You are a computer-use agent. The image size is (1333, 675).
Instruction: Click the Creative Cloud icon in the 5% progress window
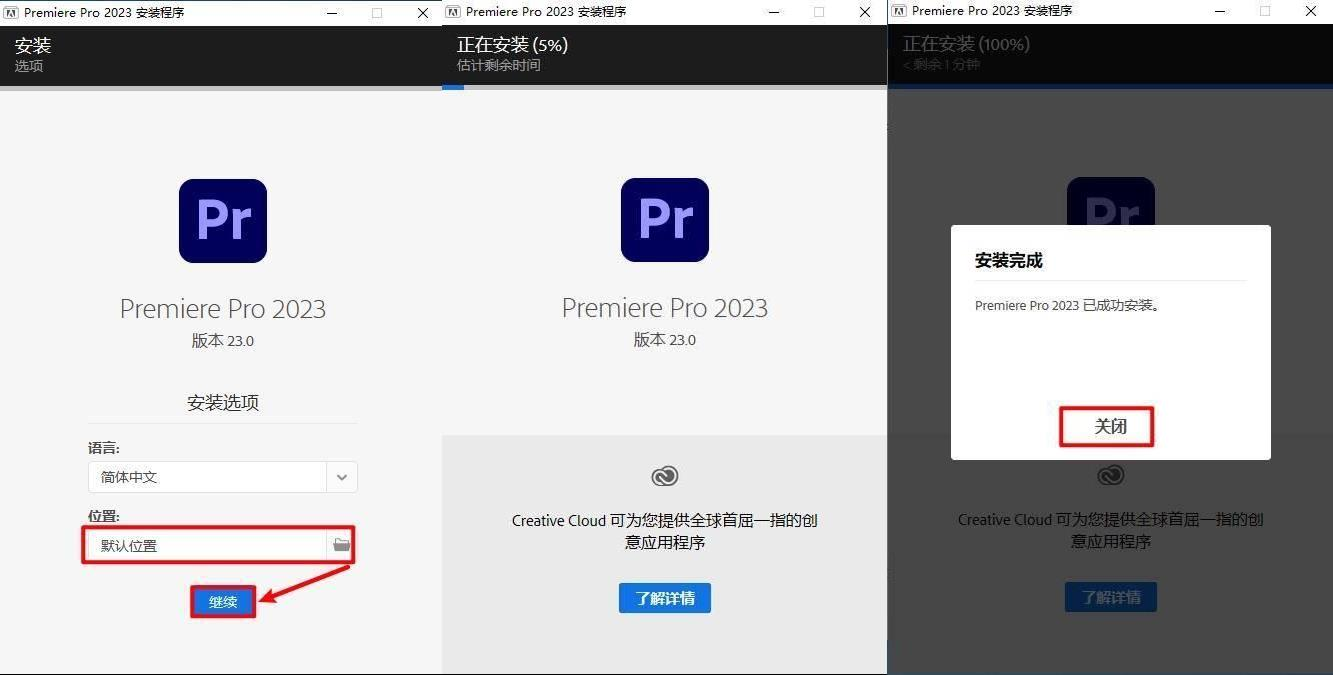665,476
